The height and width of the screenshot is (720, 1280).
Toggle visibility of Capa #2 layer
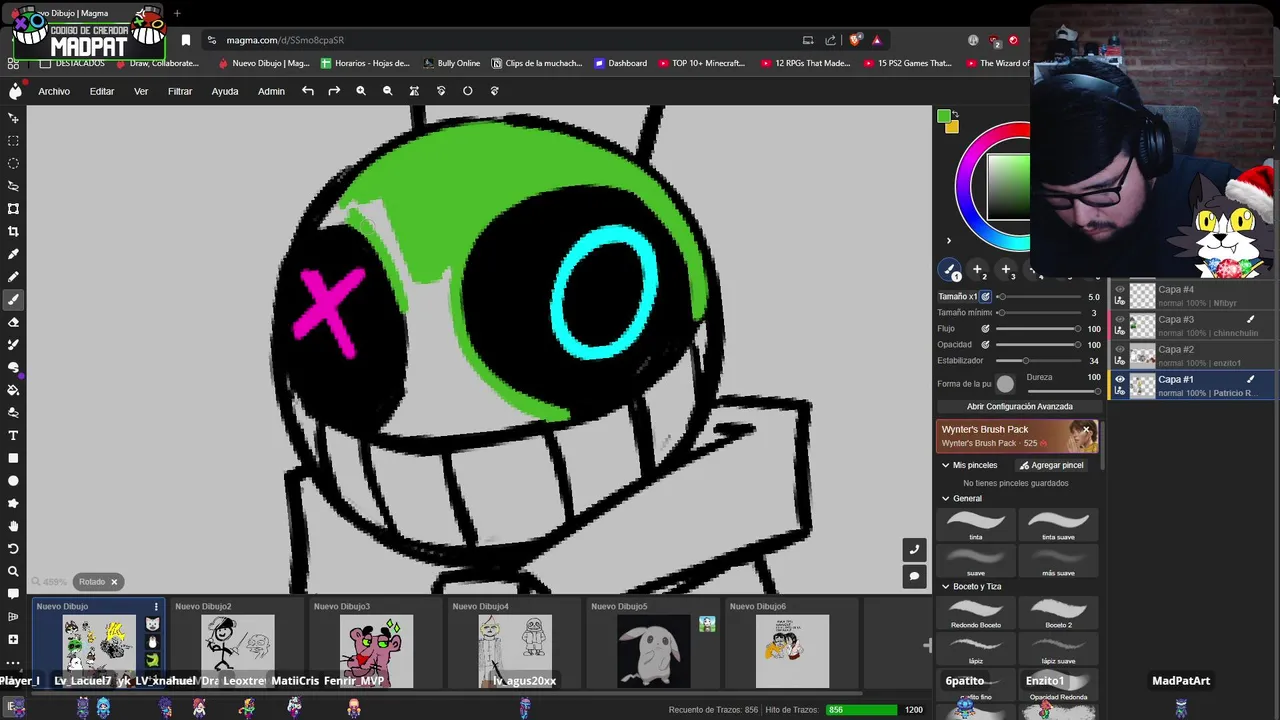(1120, 349)
